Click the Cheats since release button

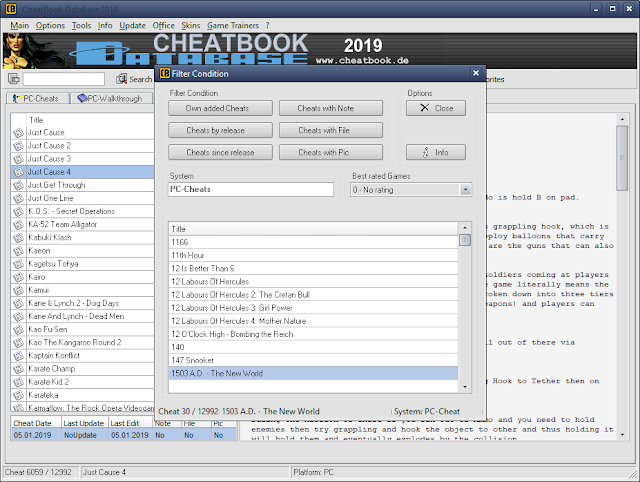220,152
